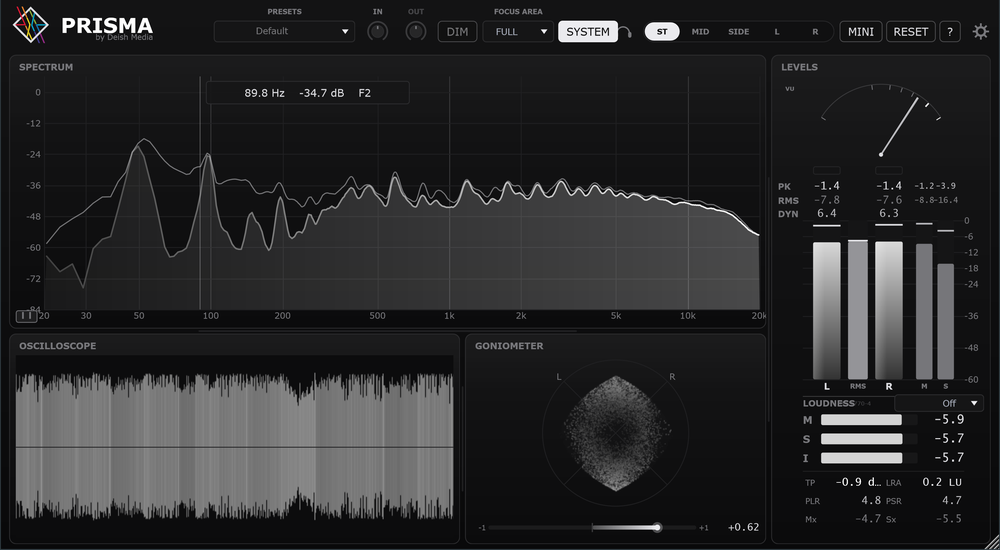Open the FULL focus area dropdown
This screenshot has height=550, width=1000.
[518, 31]
